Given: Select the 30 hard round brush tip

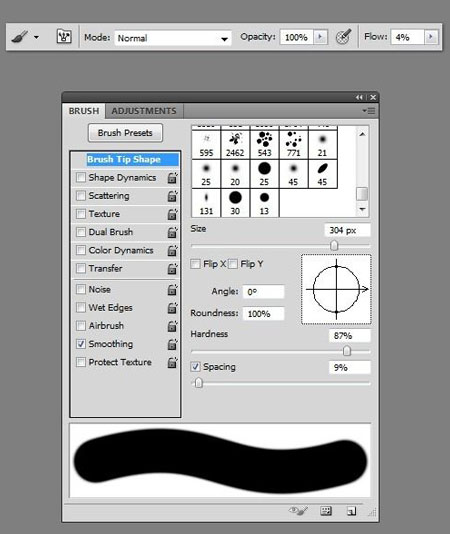Looking at the screenshot, I should (x=235, y=203).
